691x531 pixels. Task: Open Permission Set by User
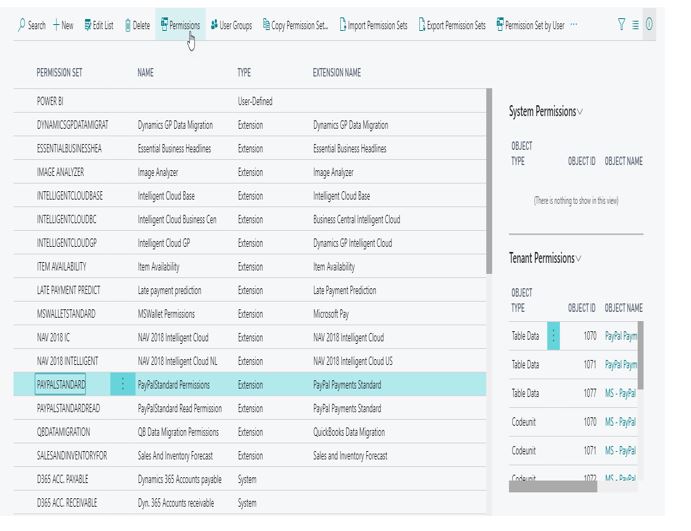[x=530, y=25]
